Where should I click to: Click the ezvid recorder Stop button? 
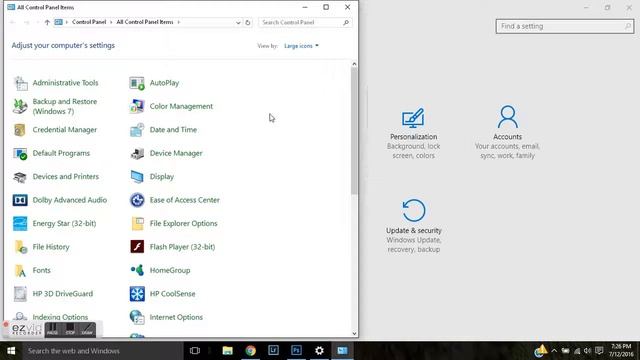pos(70,329)
